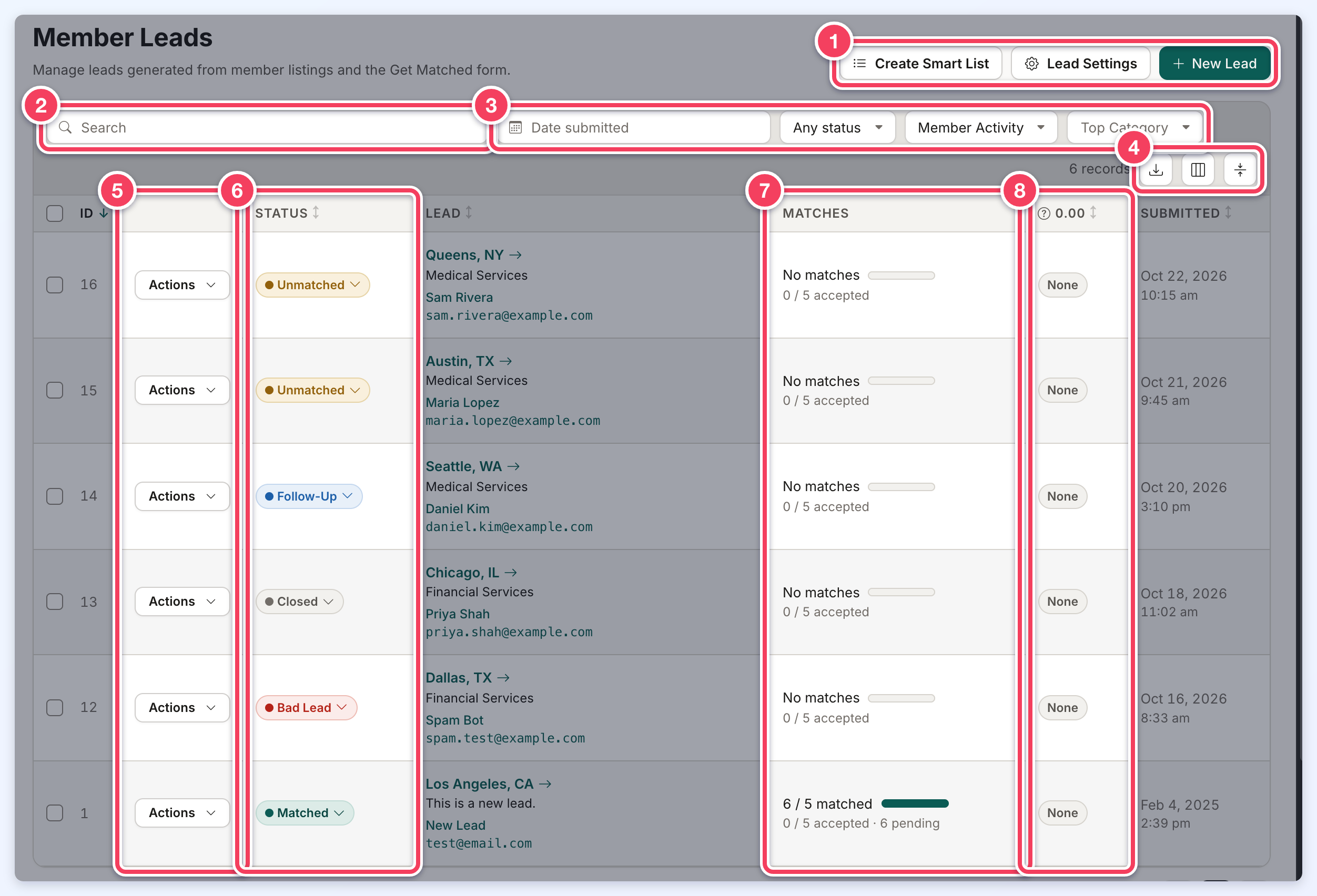Click the arrow next to Seattle, WA
1317x896 pixels.
513,466
